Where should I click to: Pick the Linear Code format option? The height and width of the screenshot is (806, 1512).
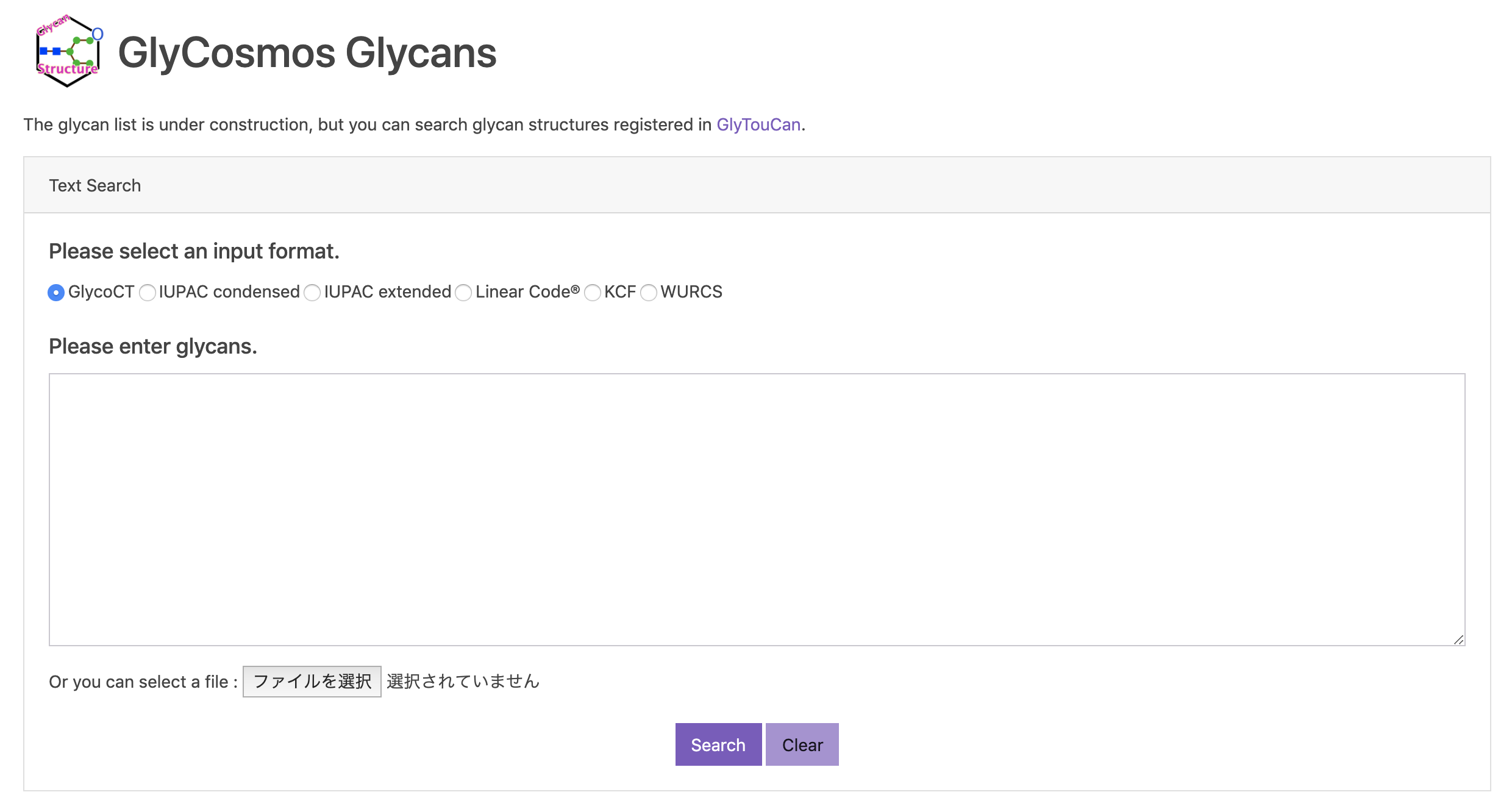coord(463,293)
